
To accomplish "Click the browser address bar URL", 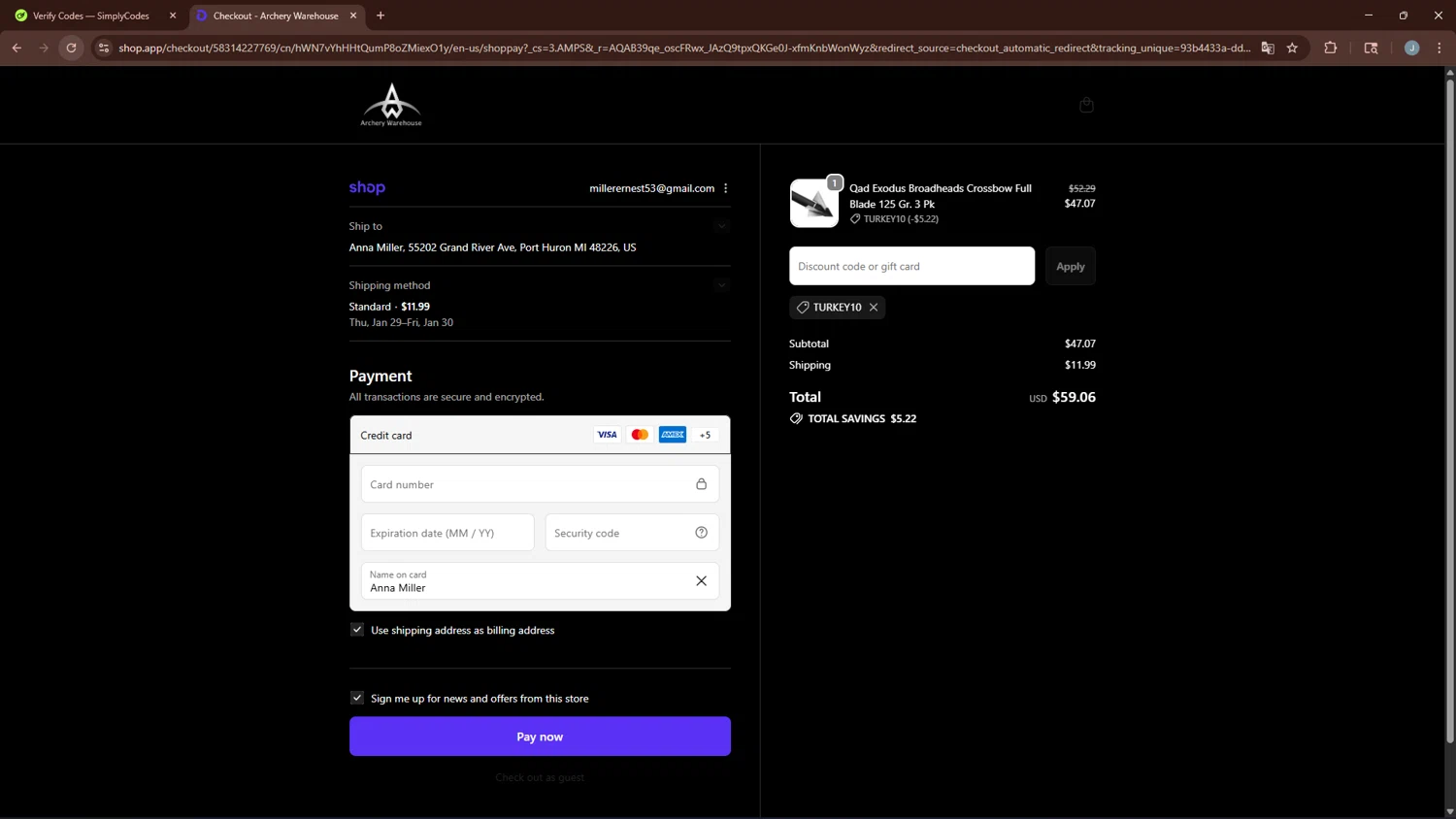I will pyautogui.click(x=684, y=48).
